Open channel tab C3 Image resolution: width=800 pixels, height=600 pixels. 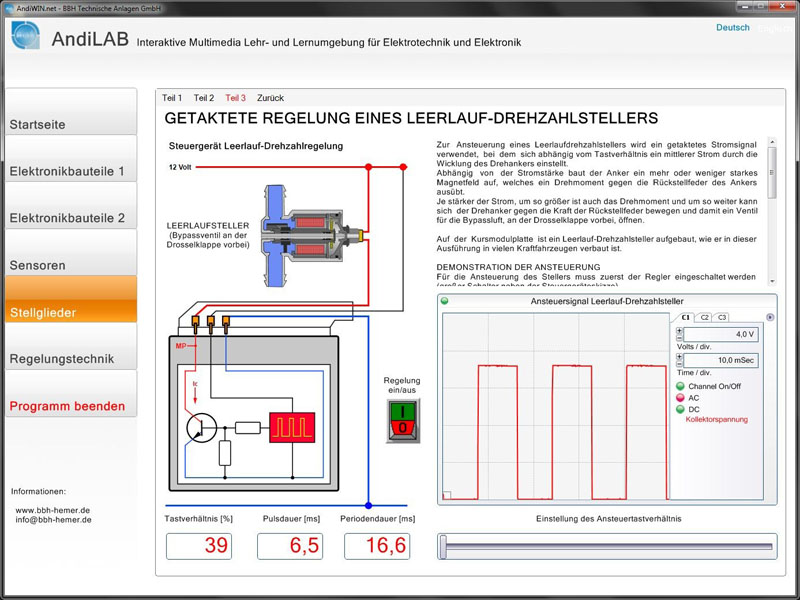coord(722,317)
